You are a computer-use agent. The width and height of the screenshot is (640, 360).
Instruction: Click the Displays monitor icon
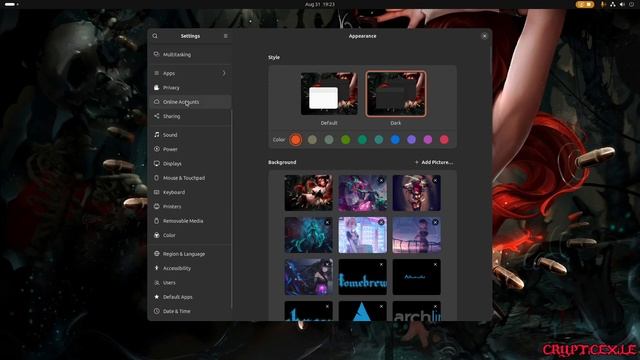(156, 163)
